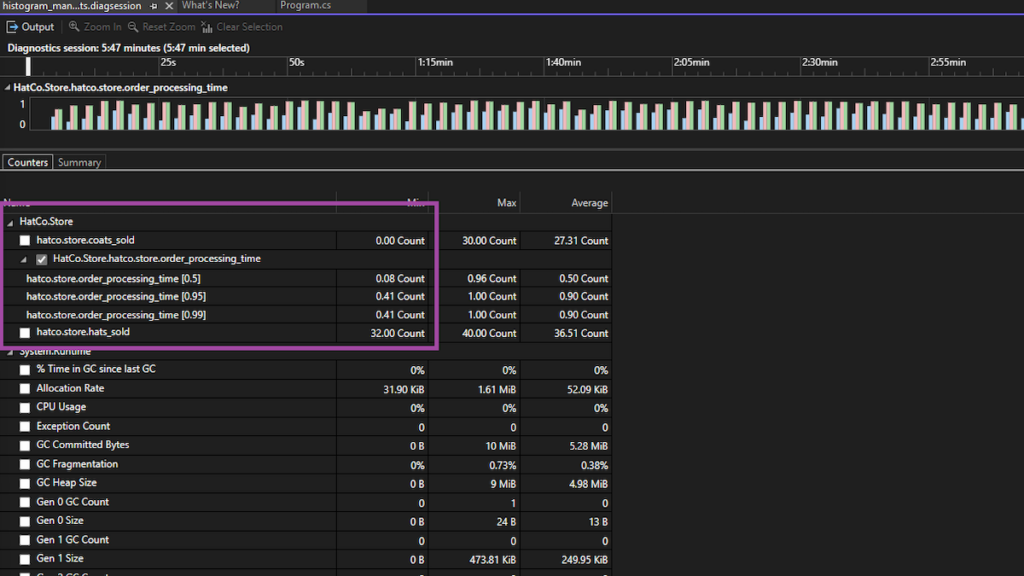
Task: Enable the Exception Count counter
Action: point(23,426)
